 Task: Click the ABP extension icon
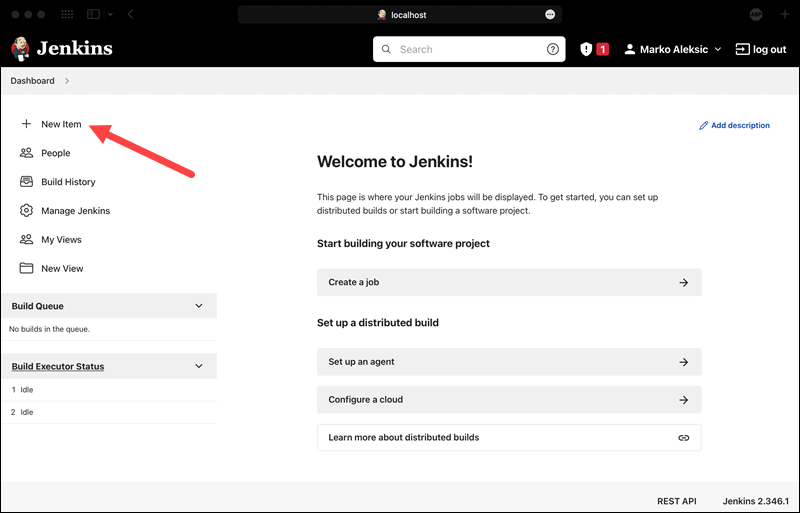[756, 14]
